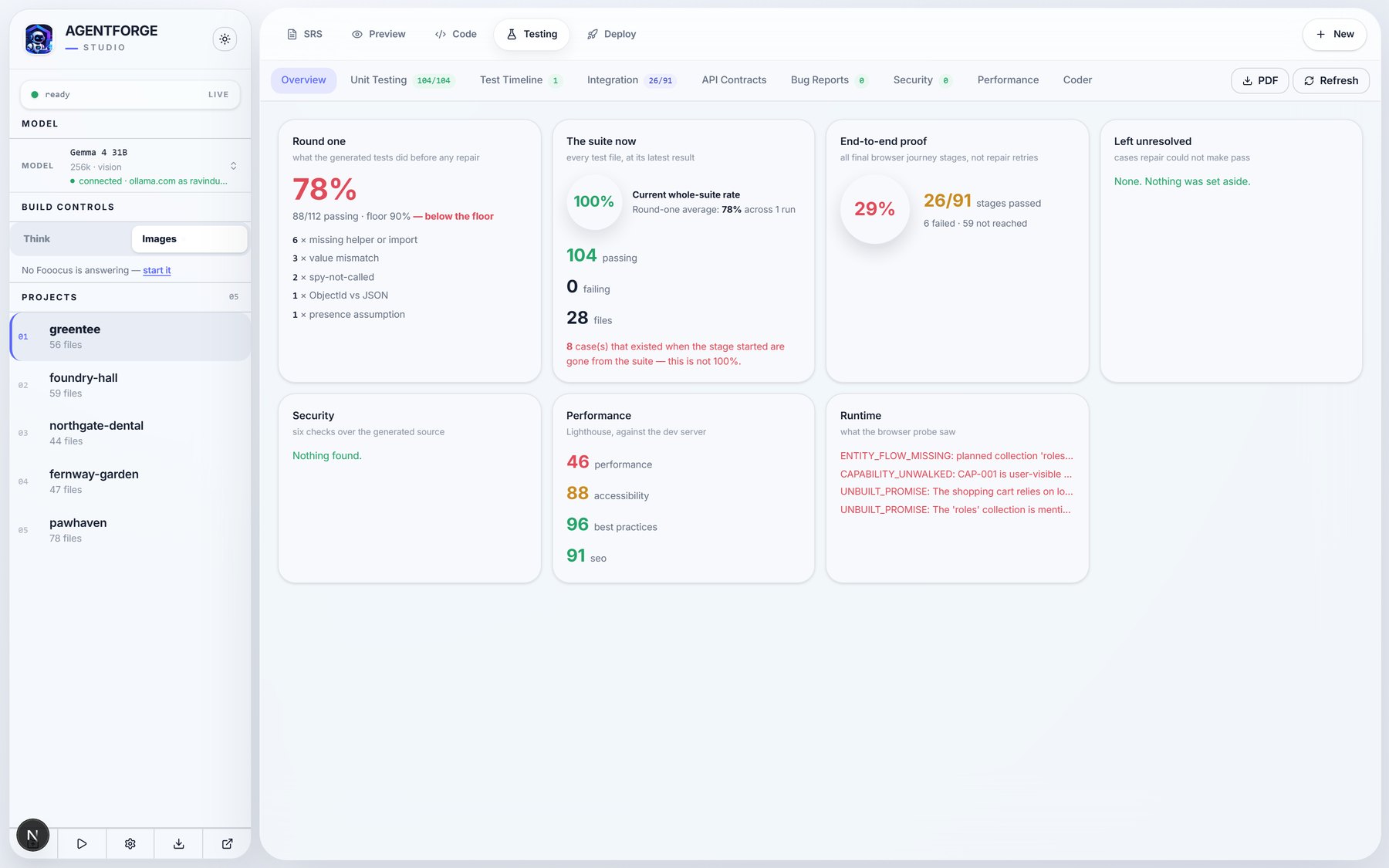The width and height of the screenshot is (1389, 868).
Task: Open the Coder sub-tab
Action: click(x=1077, y=80)
